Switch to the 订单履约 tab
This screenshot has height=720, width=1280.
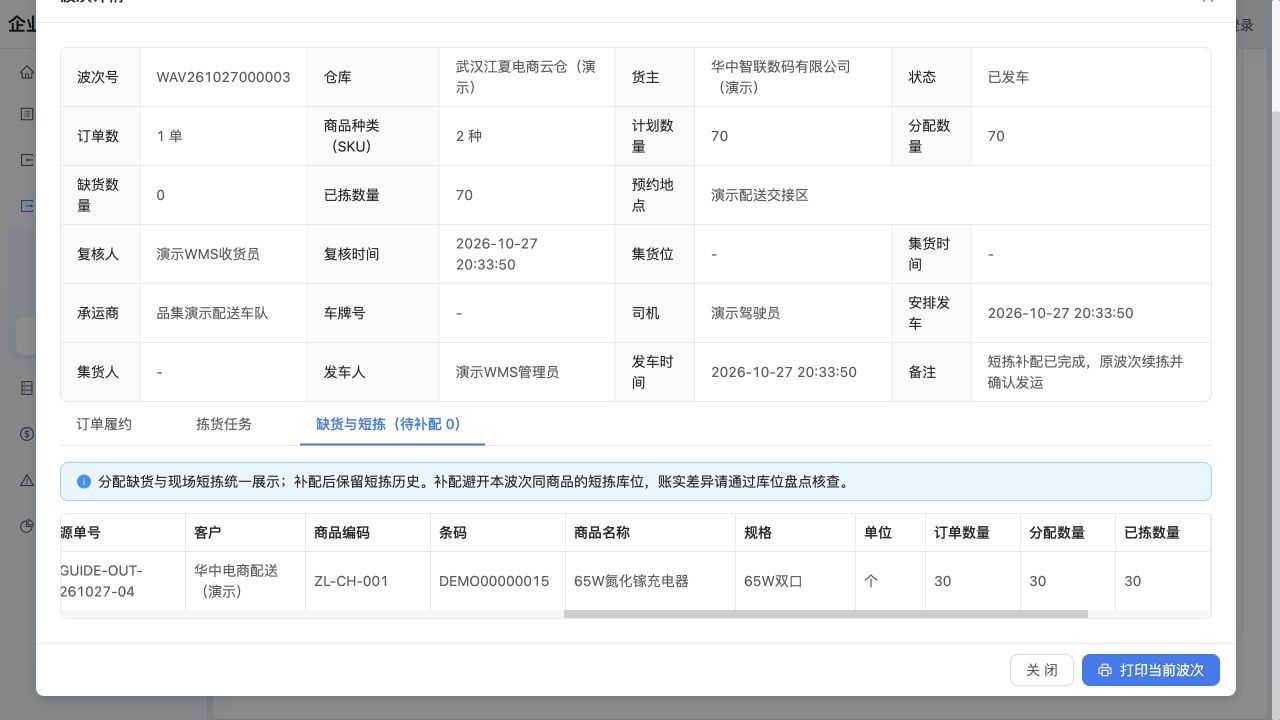tap(104, 424)
